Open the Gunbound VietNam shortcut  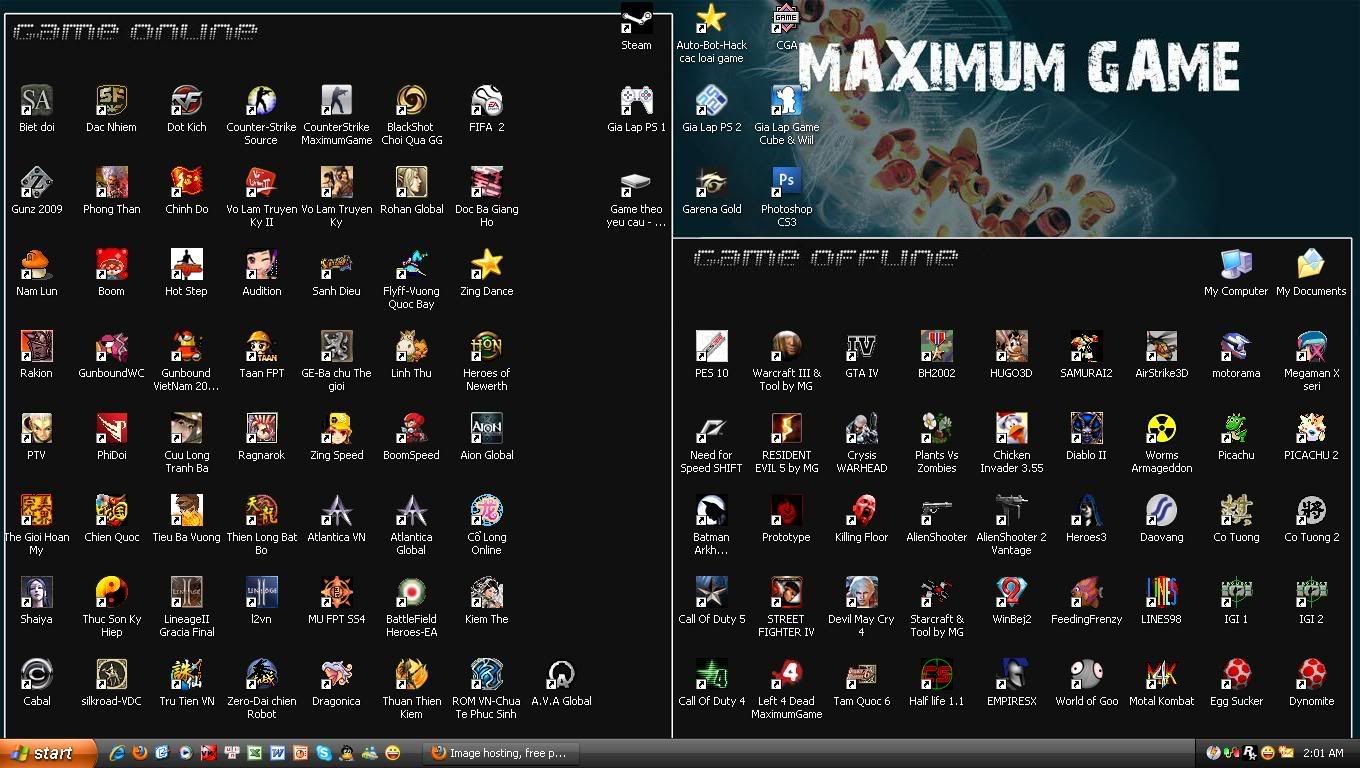[x=186, y=347]
